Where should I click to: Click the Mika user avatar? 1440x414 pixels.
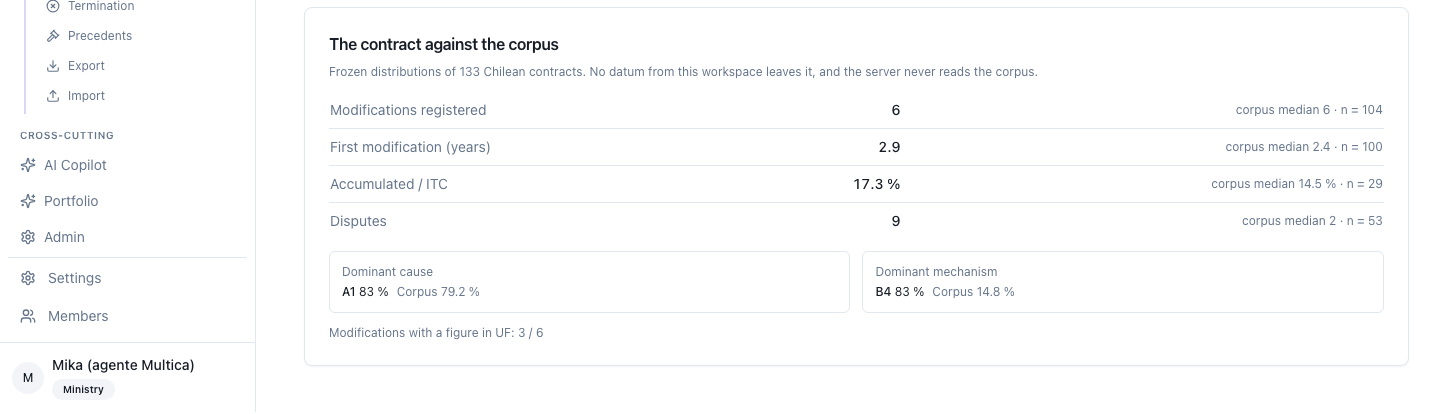[x=28, y=378]
